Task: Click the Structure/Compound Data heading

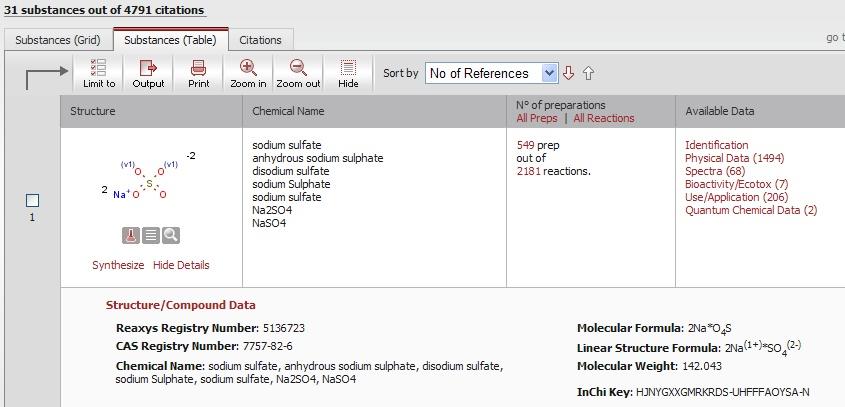Action: tap(181, 305)
